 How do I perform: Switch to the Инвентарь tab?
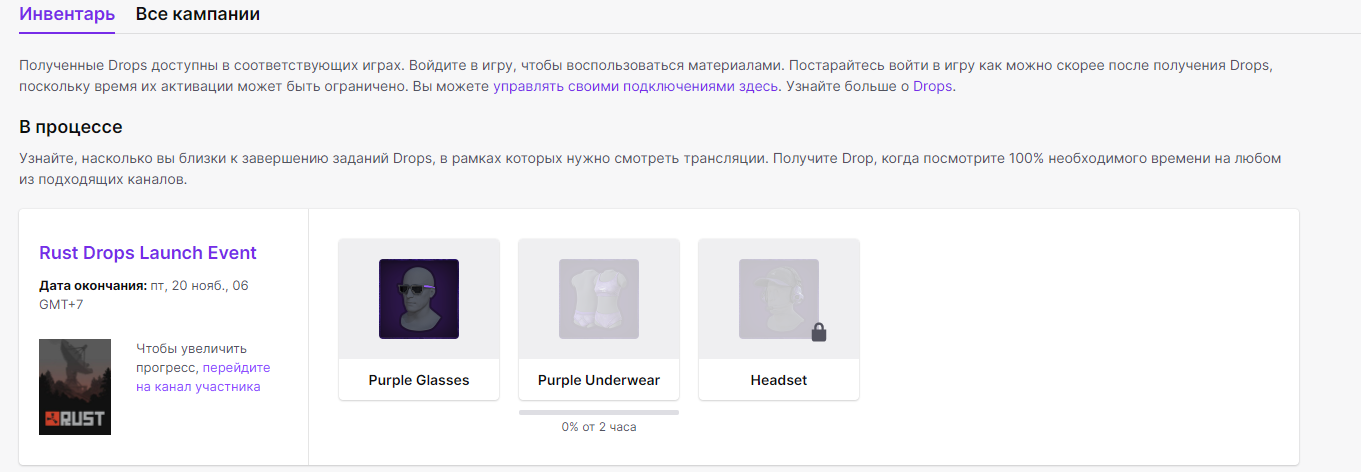pyautogui.click(x=67, y=14)
